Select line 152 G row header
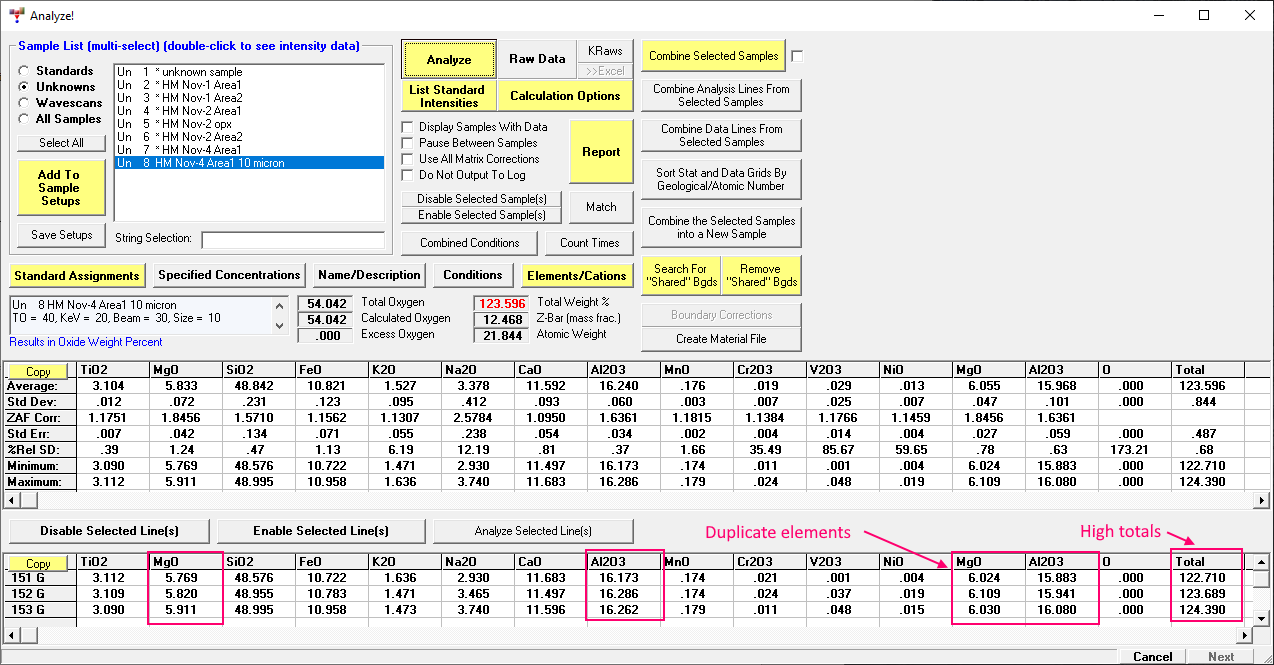1274x665 pixels. pos(40,594)
